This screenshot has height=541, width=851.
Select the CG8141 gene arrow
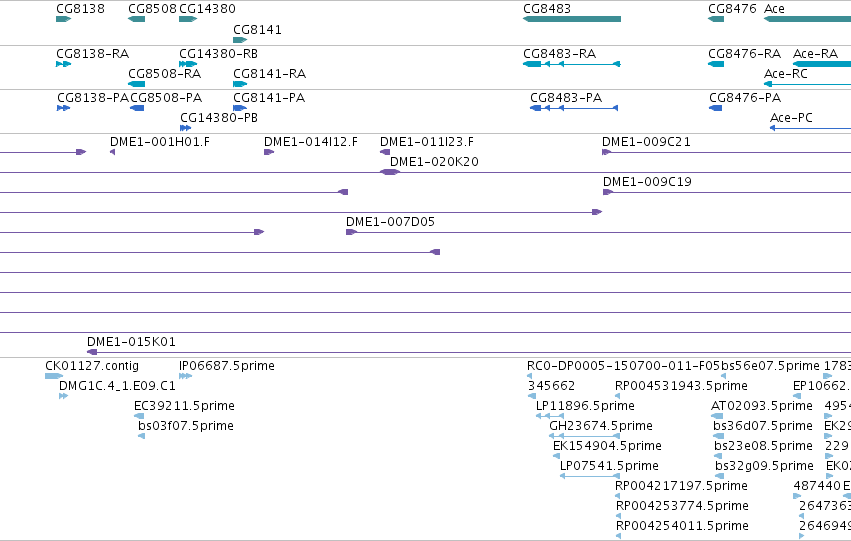point(240,40)
